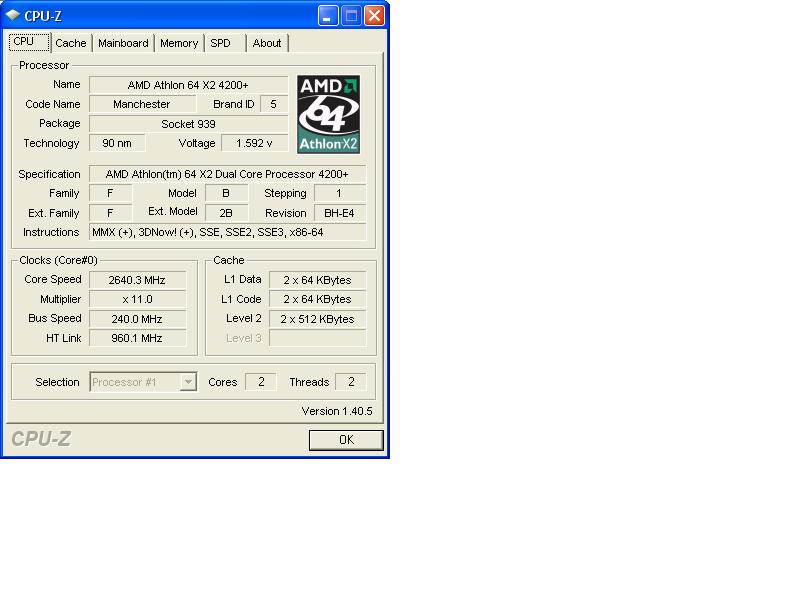Close the CPU-Z window
Image resolution: width=800 pixels, height=600 pixels.
tap(374, 16)
